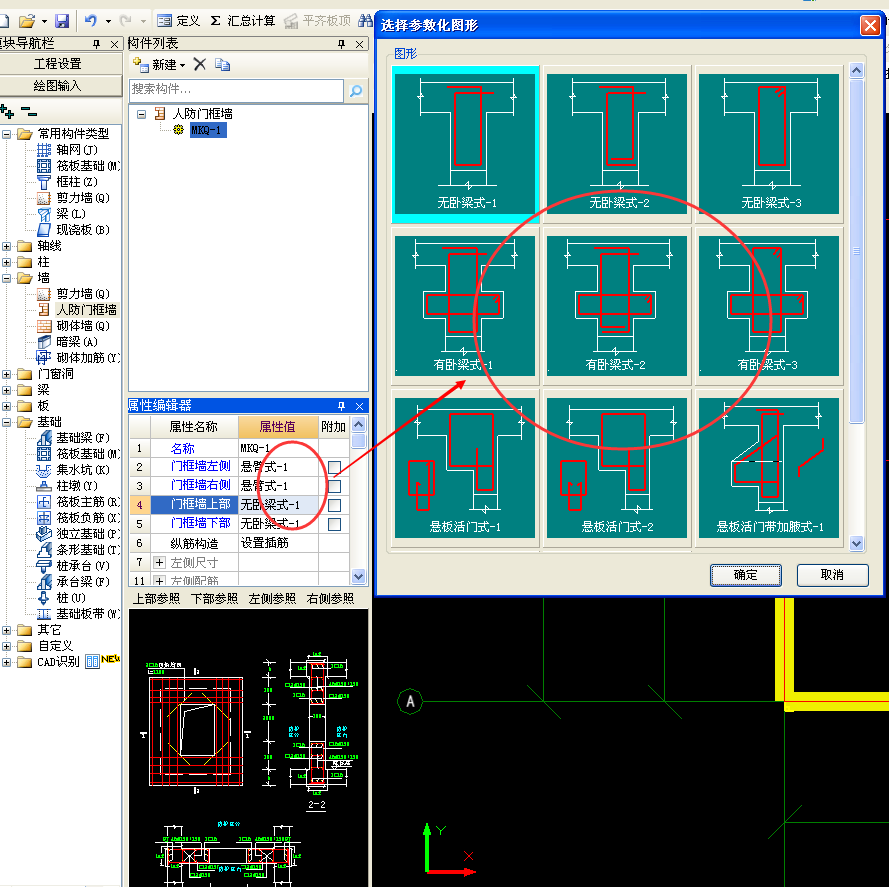Click the search magnifier icon

coord(355,91)
